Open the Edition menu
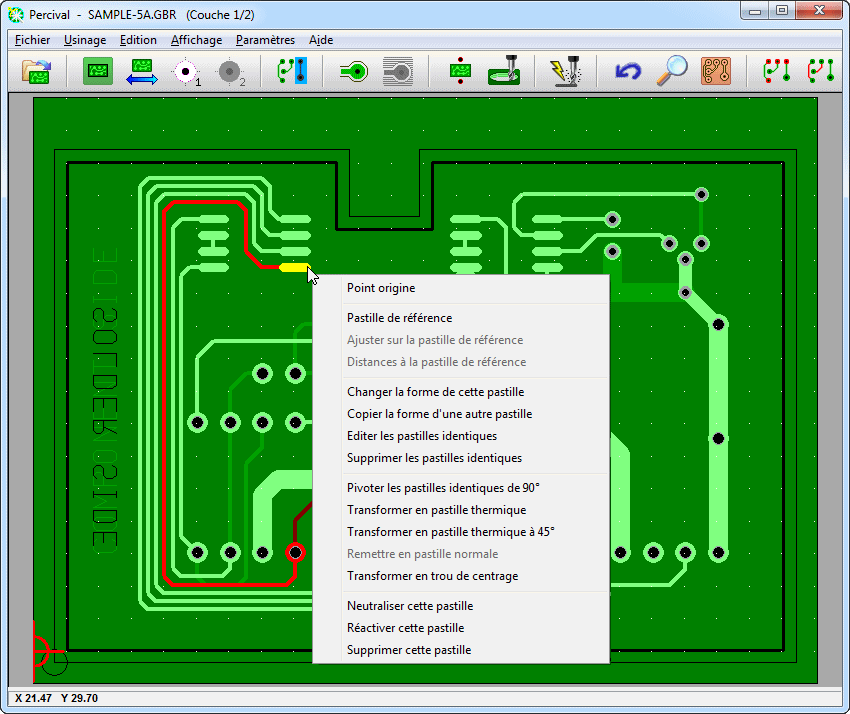The image size is (850, 714). point(138,40)
